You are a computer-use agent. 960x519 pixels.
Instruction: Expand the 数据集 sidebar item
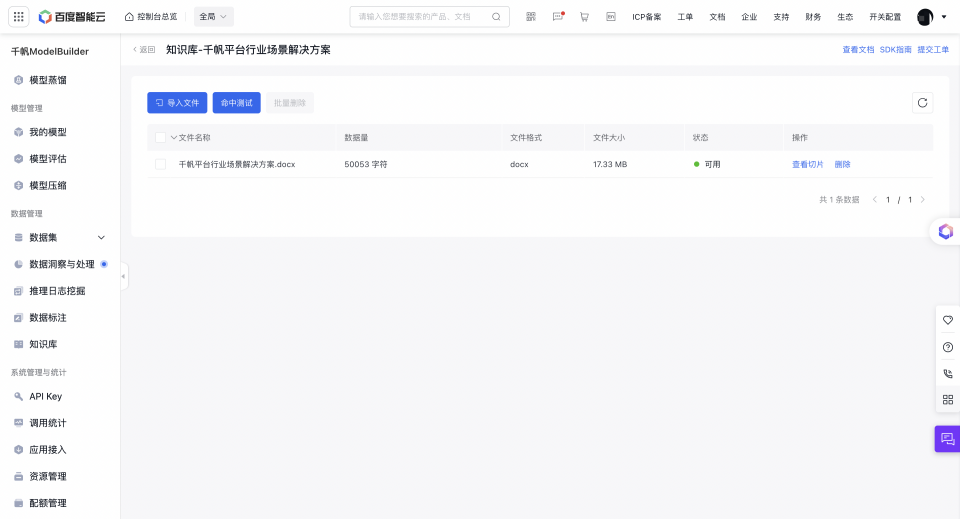coord(101,238)
